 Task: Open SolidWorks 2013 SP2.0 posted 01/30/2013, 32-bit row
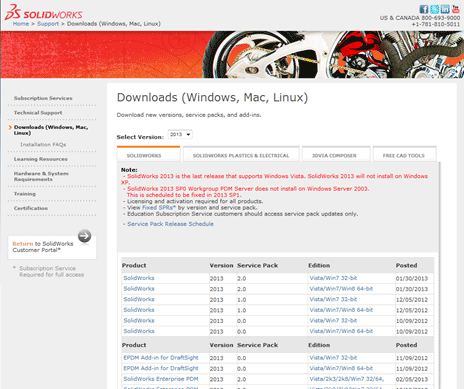pyautogui.click(x=139, y=278)
